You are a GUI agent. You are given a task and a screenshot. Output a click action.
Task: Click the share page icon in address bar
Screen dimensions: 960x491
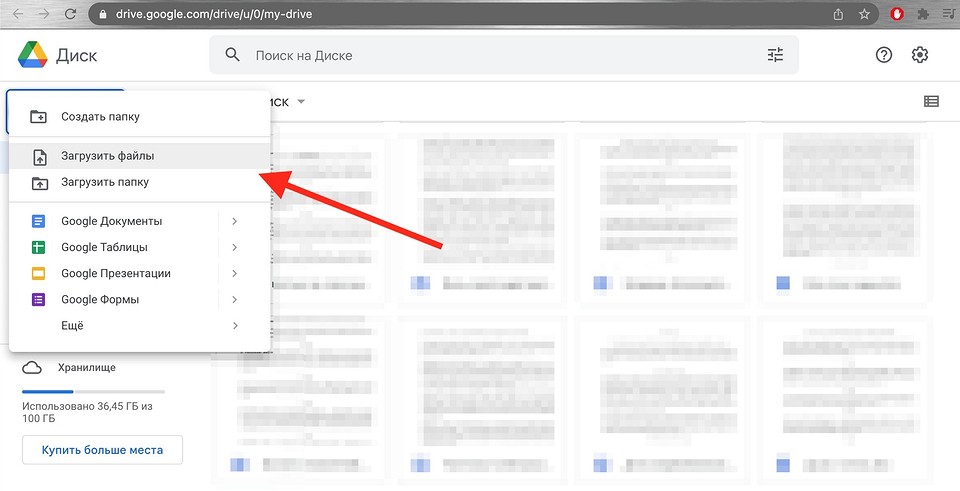click(837, 14)
